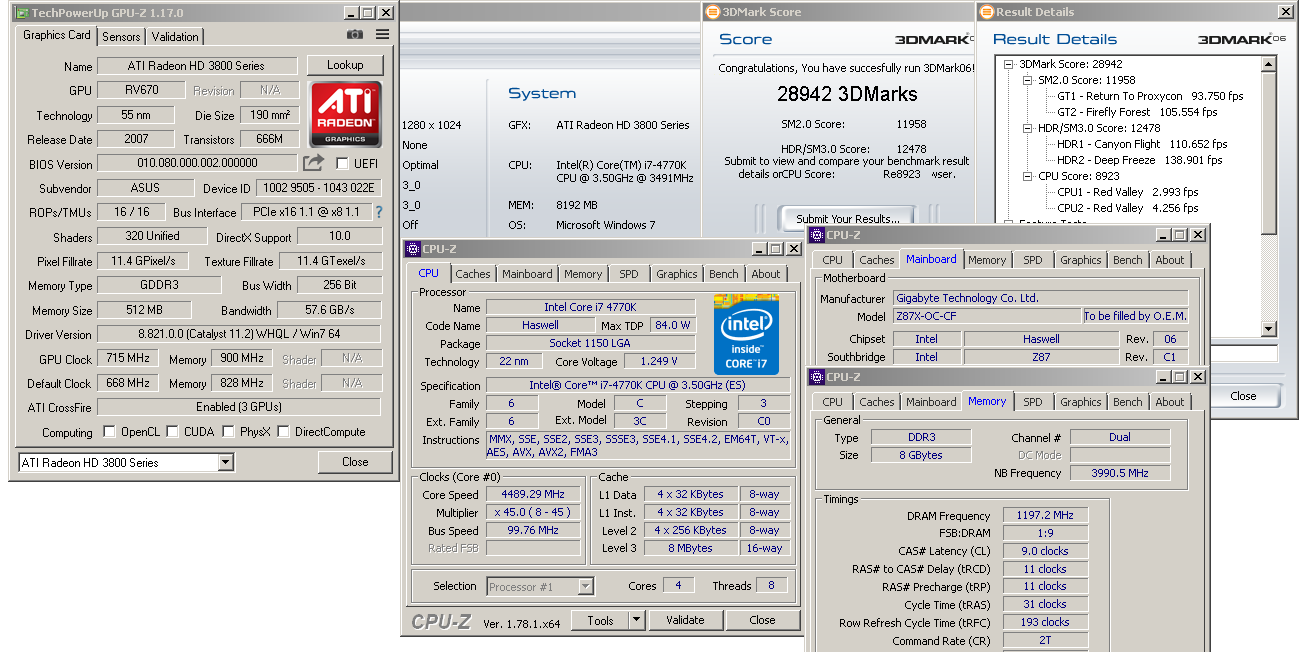Open the Bench tab in front CPU-Z window

pos(724,274)
